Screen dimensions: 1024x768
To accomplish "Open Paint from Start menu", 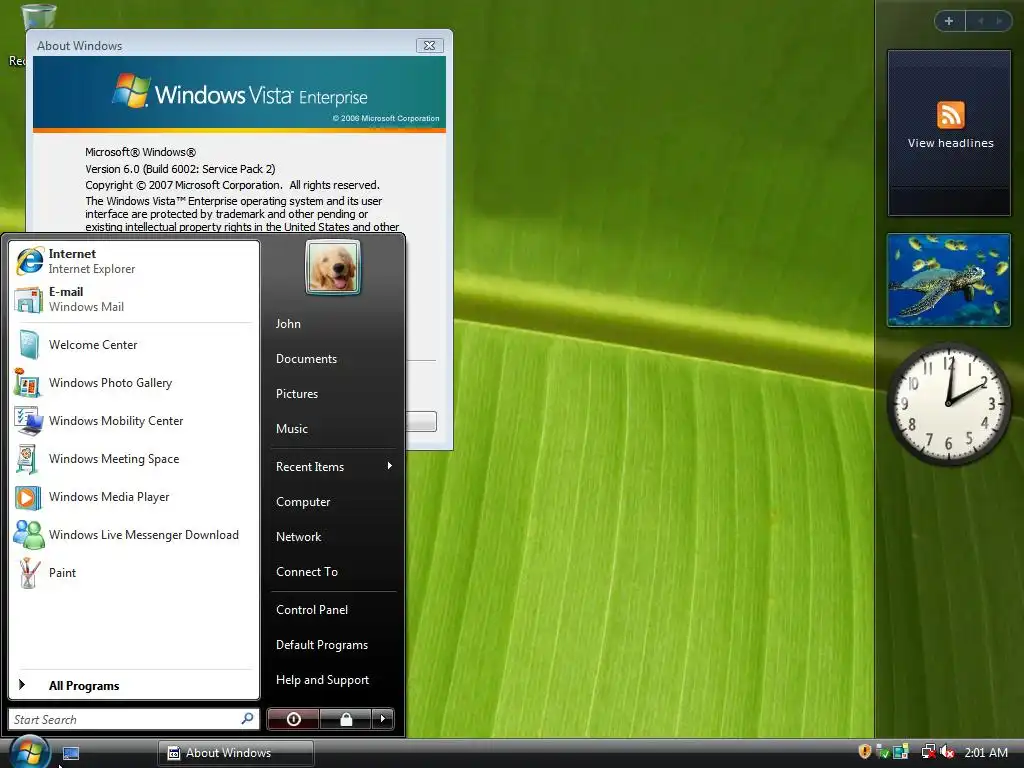I will click(133, 573).
